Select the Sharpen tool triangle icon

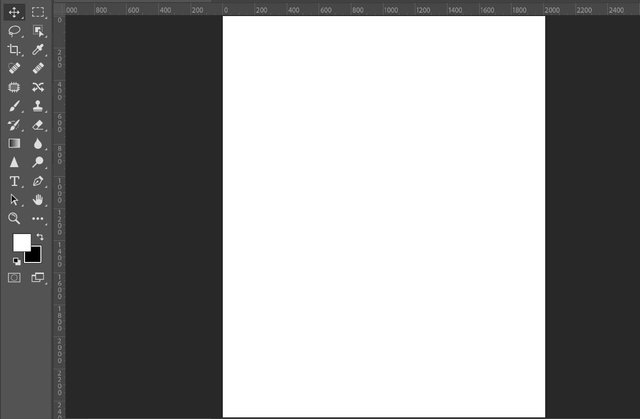14,162
